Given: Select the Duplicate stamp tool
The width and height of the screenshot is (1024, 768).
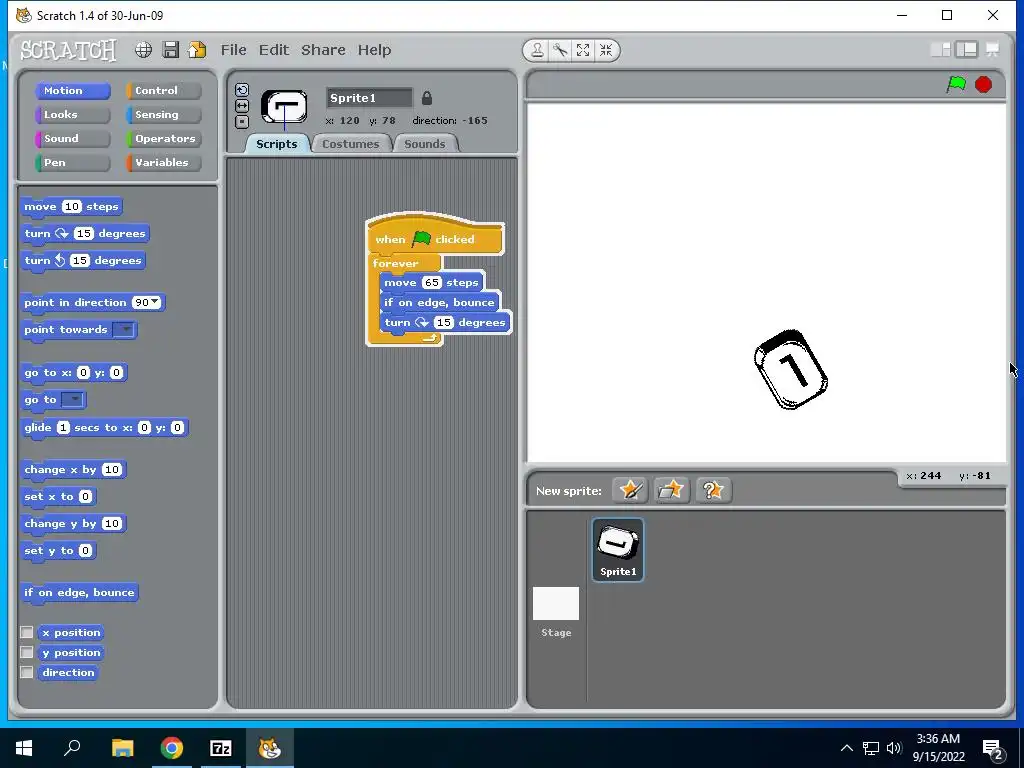Looking at the screenshot, I should 537,50.
